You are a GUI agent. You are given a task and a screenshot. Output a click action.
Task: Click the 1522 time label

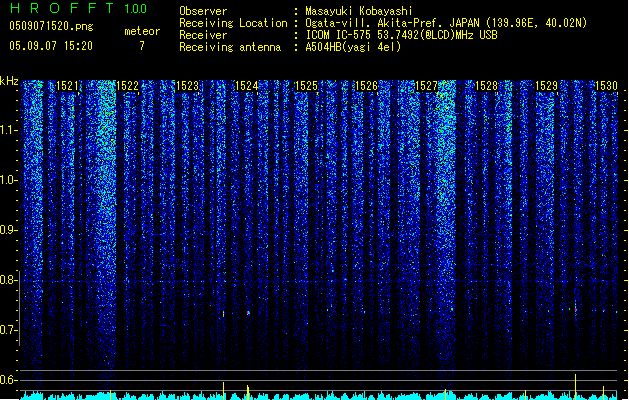127,85
